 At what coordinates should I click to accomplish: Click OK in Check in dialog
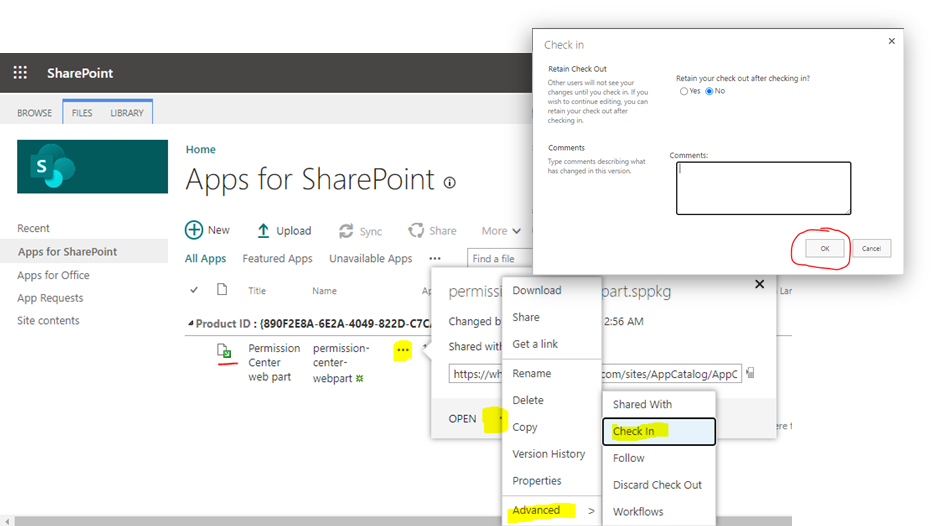point(825,248)
